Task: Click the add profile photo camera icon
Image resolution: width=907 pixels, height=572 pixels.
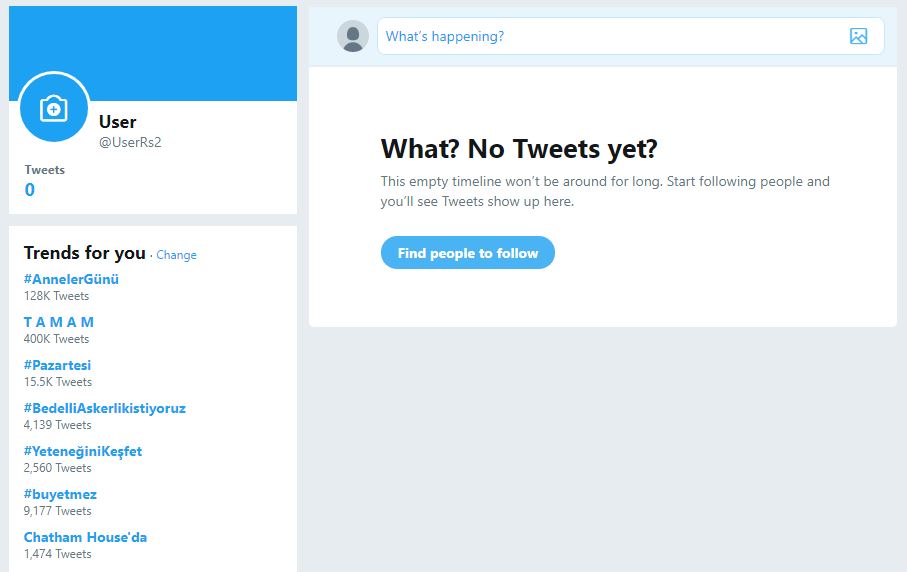Action: point(54,108)
